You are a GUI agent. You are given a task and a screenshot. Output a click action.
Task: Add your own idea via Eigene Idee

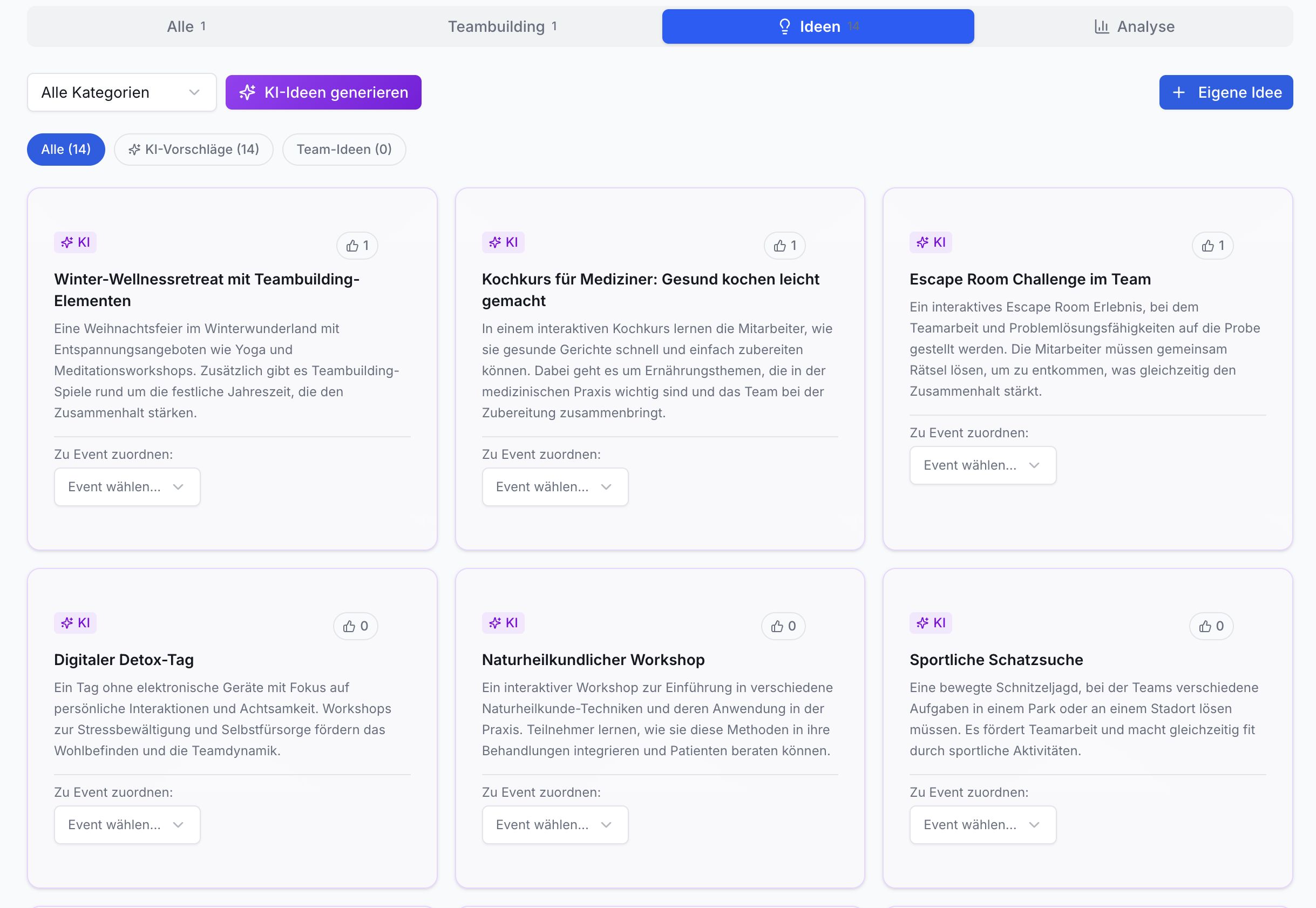click(1226, 92)
